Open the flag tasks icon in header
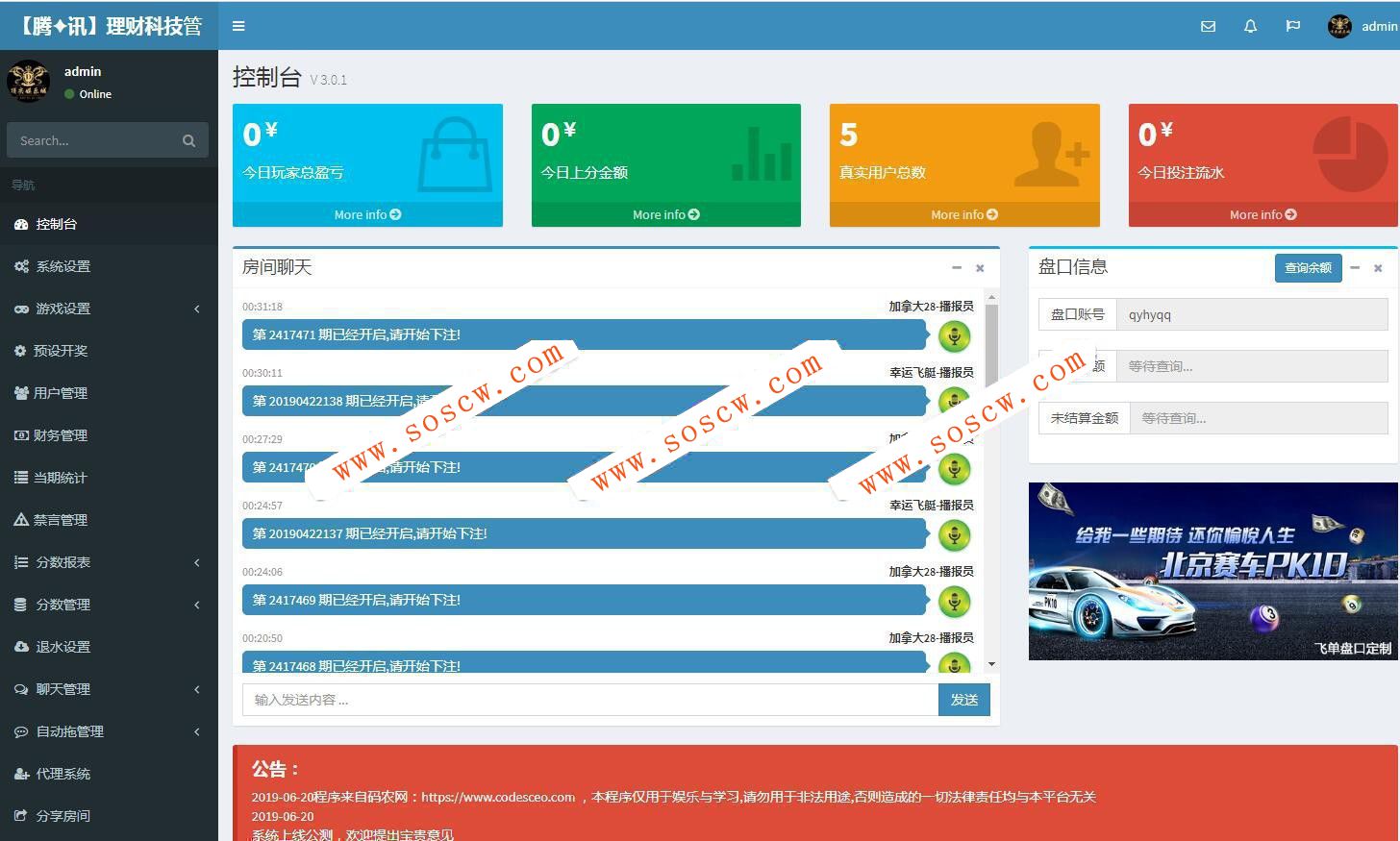This screenshot has height=841, width=1400. pyautogui.click(x=1292, y=26)
